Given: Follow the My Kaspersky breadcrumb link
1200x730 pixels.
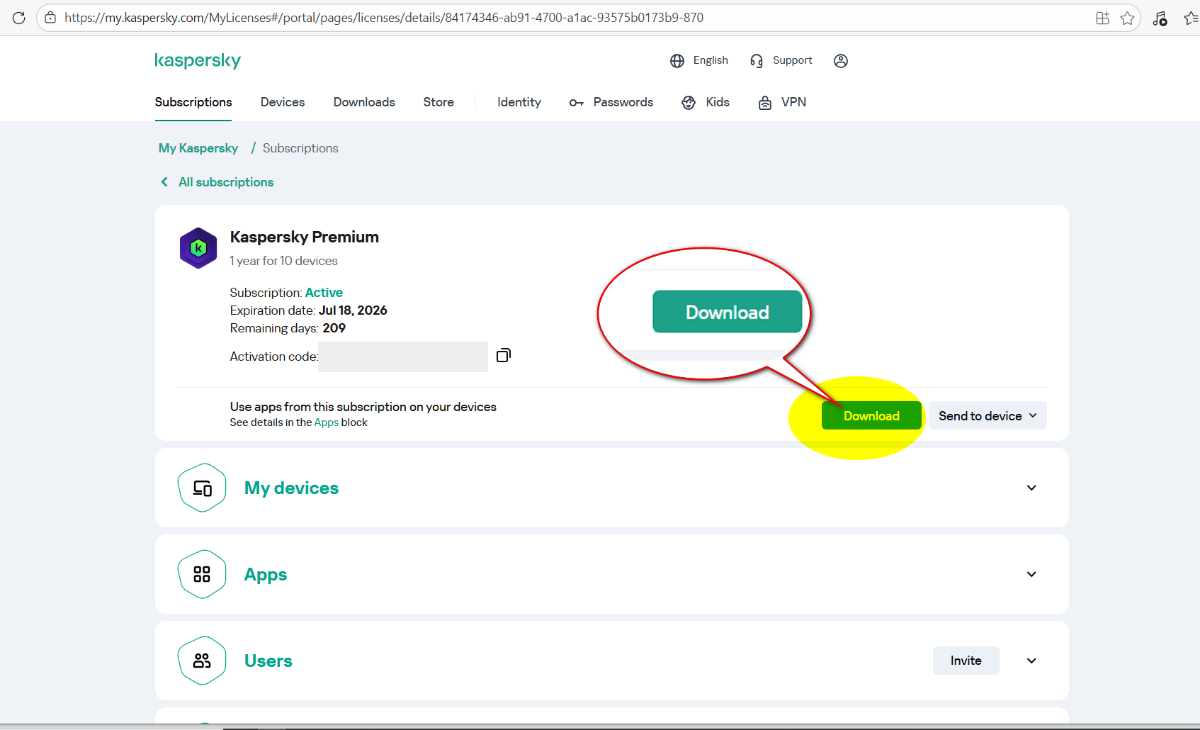Looking at the screenshot, I should coord(198,148).
